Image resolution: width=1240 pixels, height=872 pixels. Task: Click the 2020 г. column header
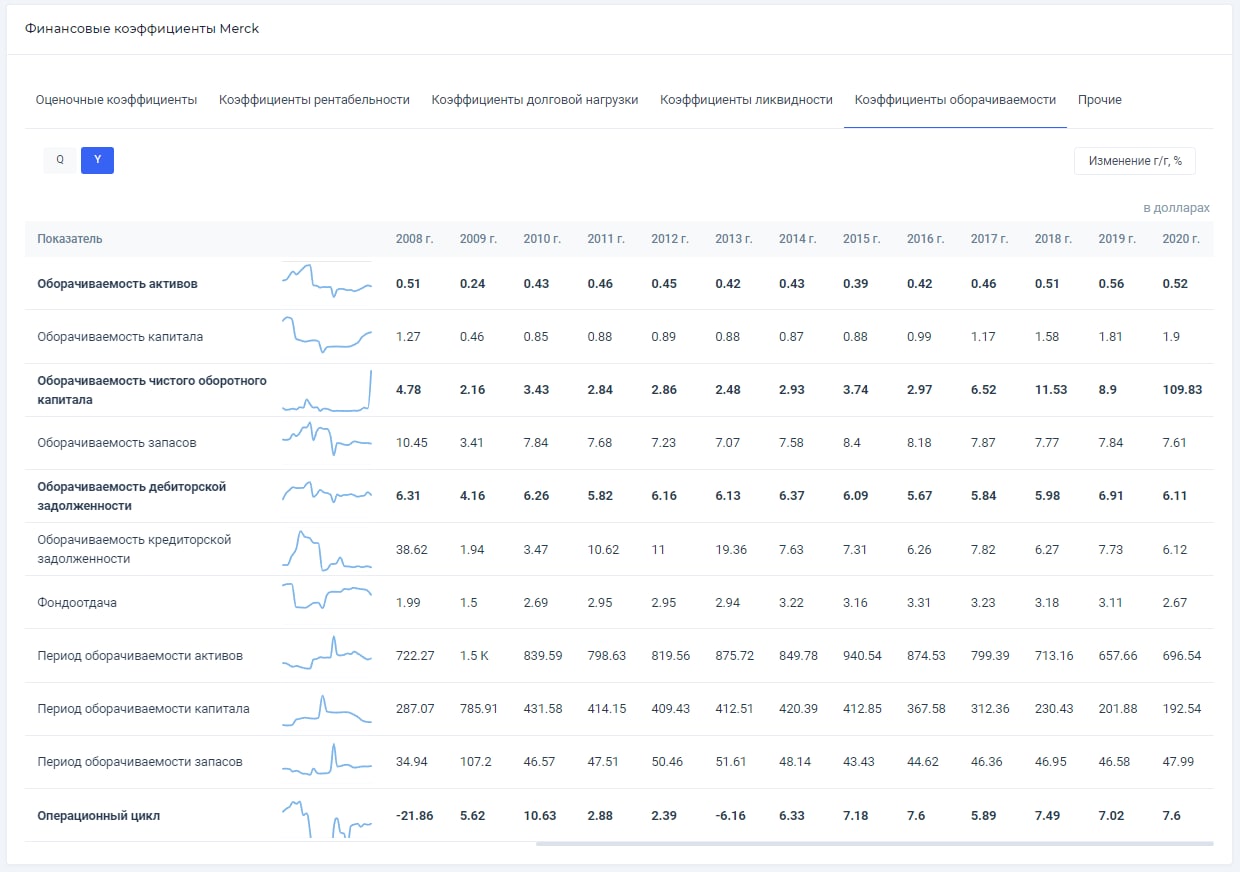pos(1182,239)
